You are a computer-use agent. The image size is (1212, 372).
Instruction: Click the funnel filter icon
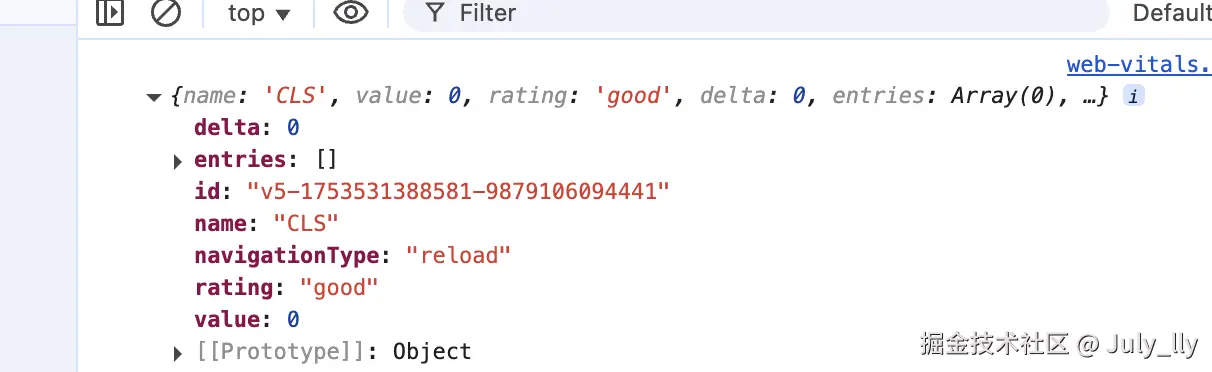pos(434,13)
